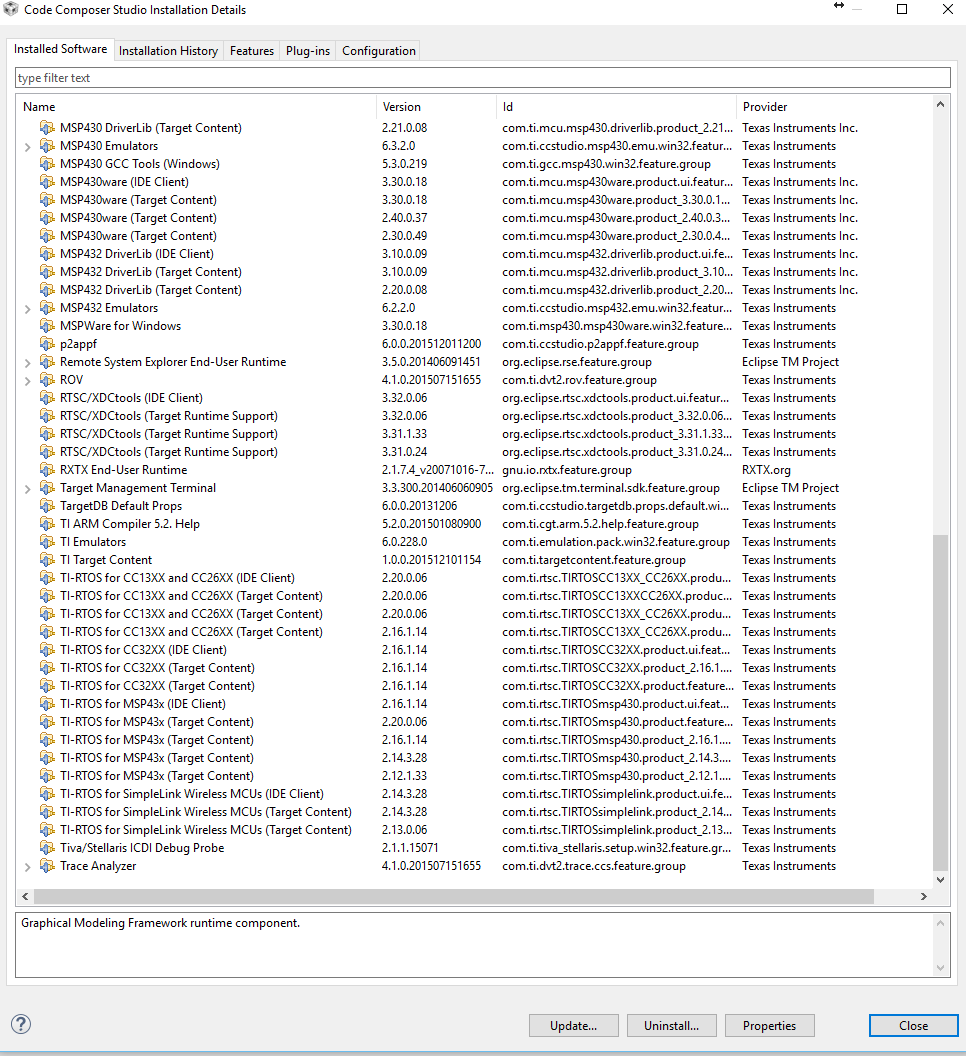Click the TI-RTOS for CC13XX and CC26XX (IDE Client) icon

[47, 578]
